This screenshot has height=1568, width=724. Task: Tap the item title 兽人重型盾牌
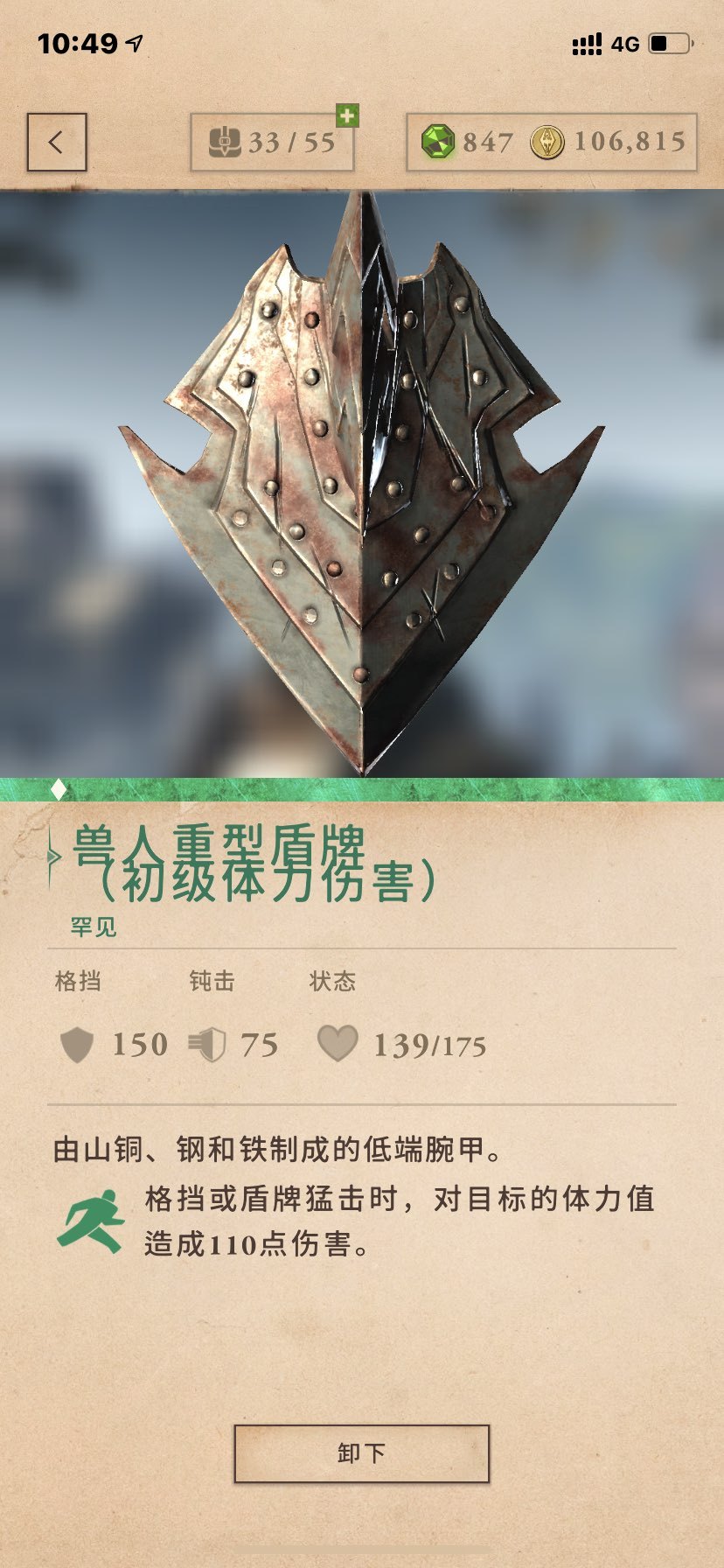219,846
